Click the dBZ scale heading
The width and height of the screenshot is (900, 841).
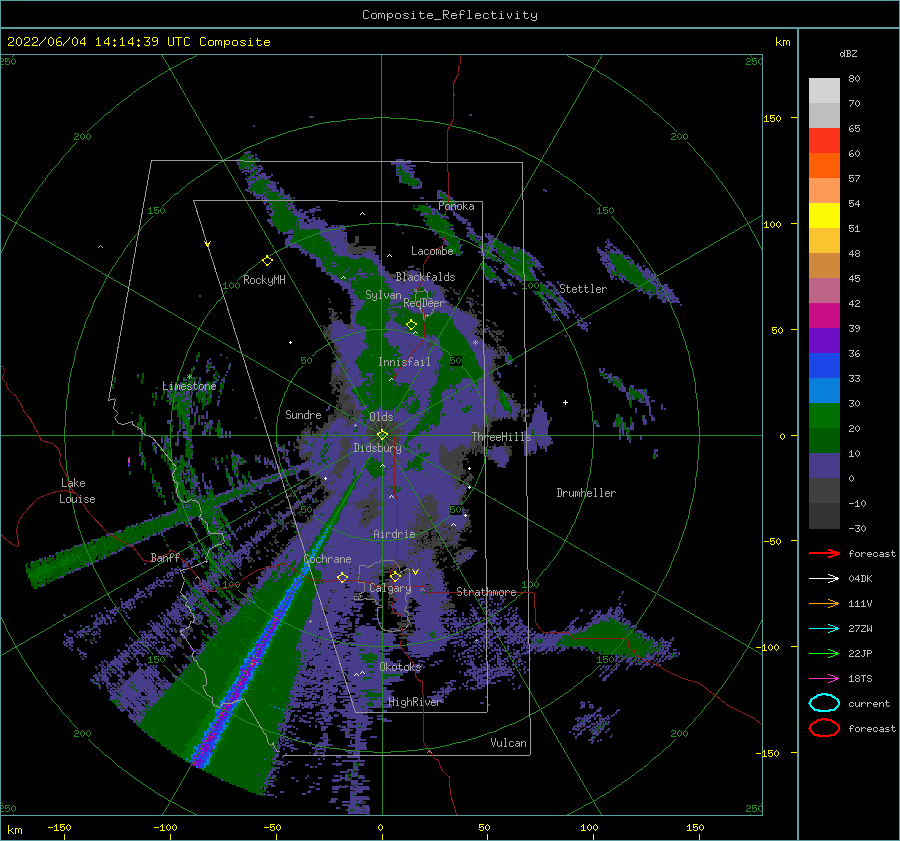pyautogui.click(x=848, y=53)
